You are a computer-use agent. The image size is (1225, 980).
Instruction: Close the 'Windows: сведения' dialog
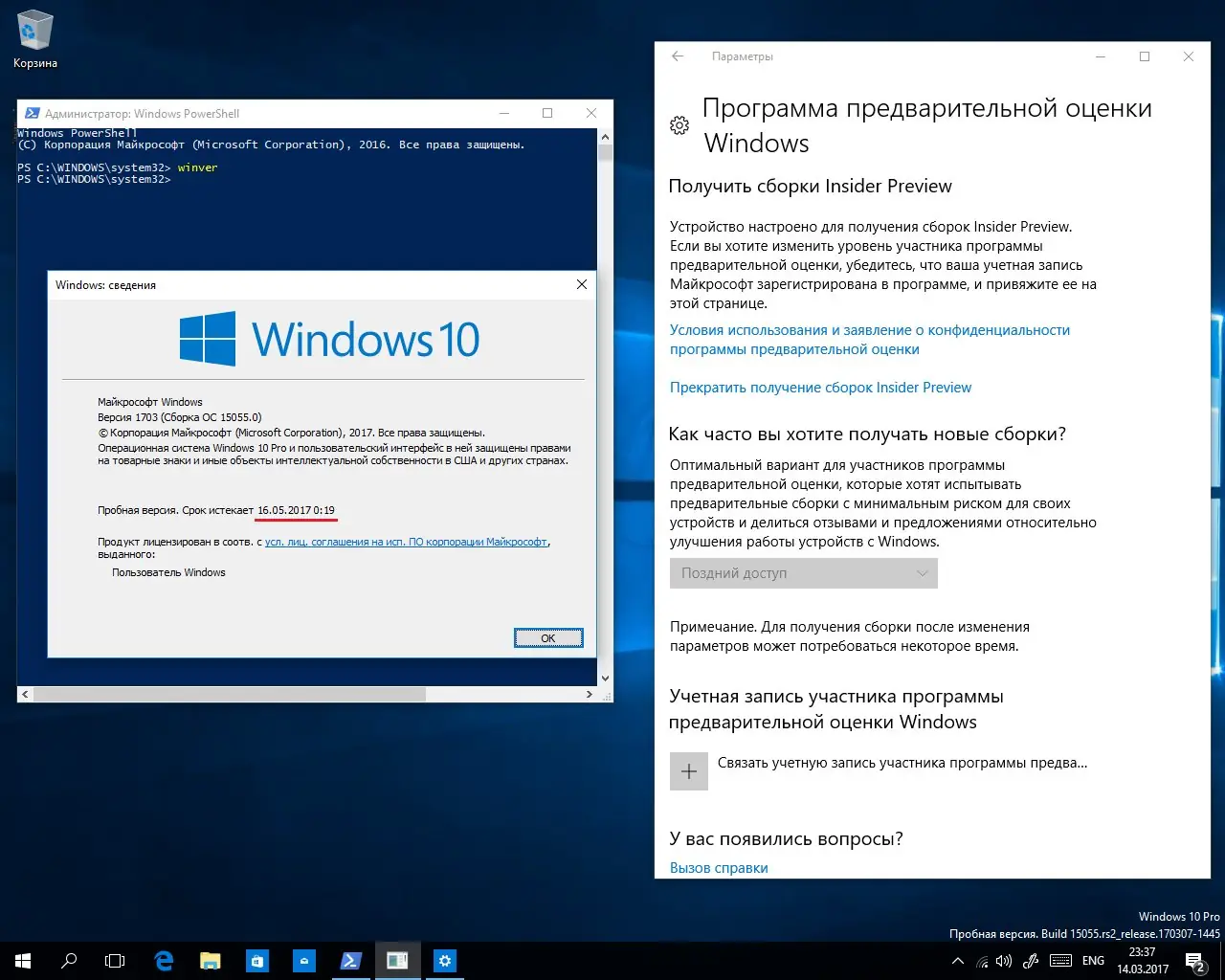coord(581,284)
